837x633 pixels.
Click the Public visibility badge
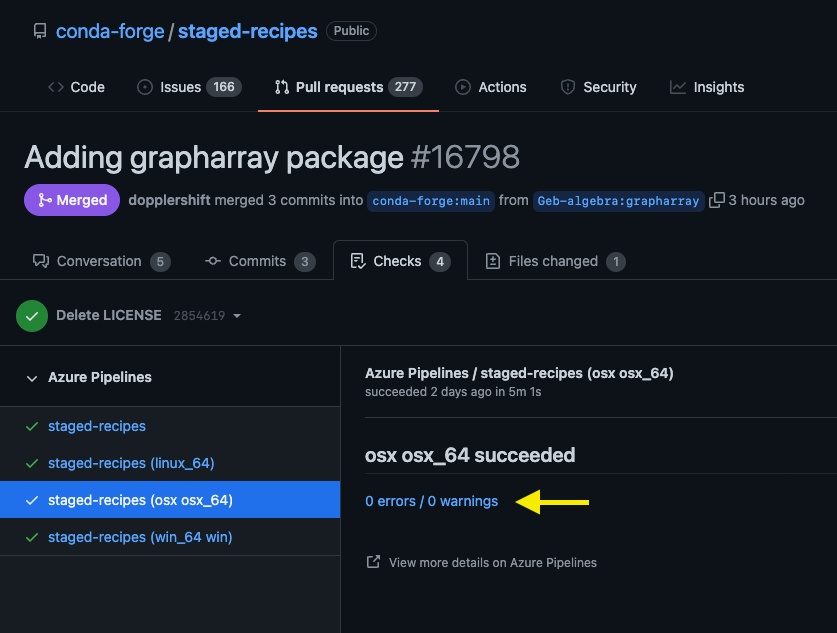351,31
